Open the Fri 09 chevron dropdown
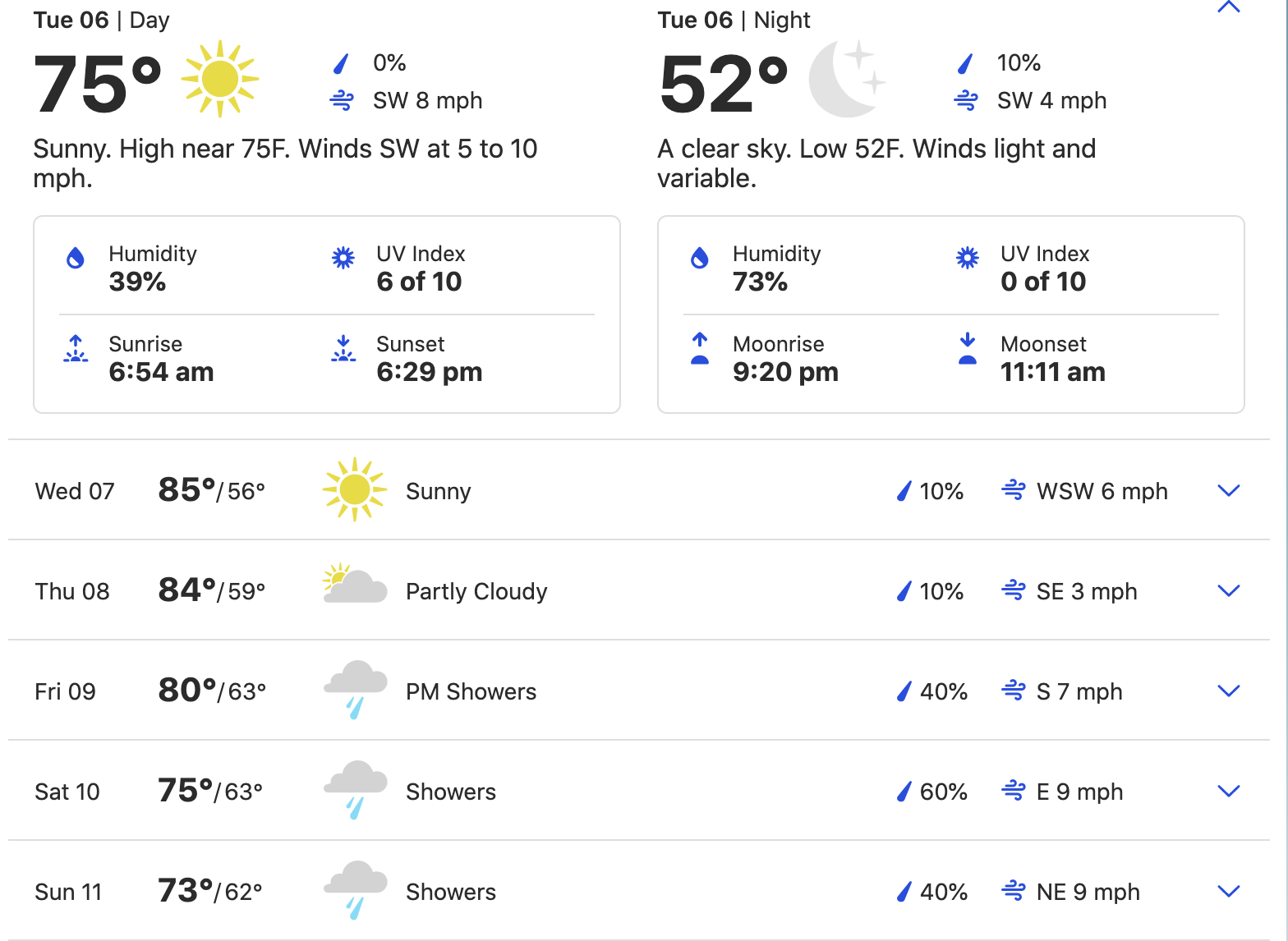Image resolution: width=1288 pixels, height=941 pixels. [1228, 691]
